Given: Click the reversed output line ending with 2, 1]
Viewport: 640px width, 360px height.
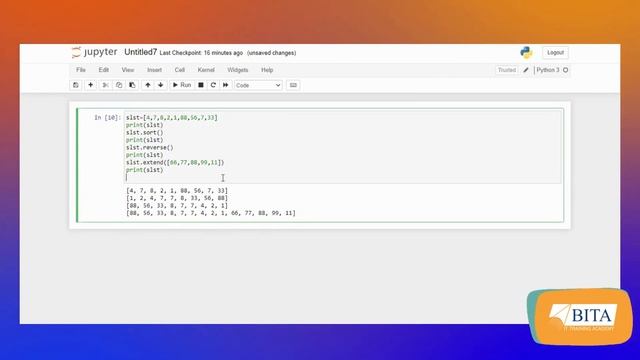Looking at the screenshot, I should click(x=177, y=206).
